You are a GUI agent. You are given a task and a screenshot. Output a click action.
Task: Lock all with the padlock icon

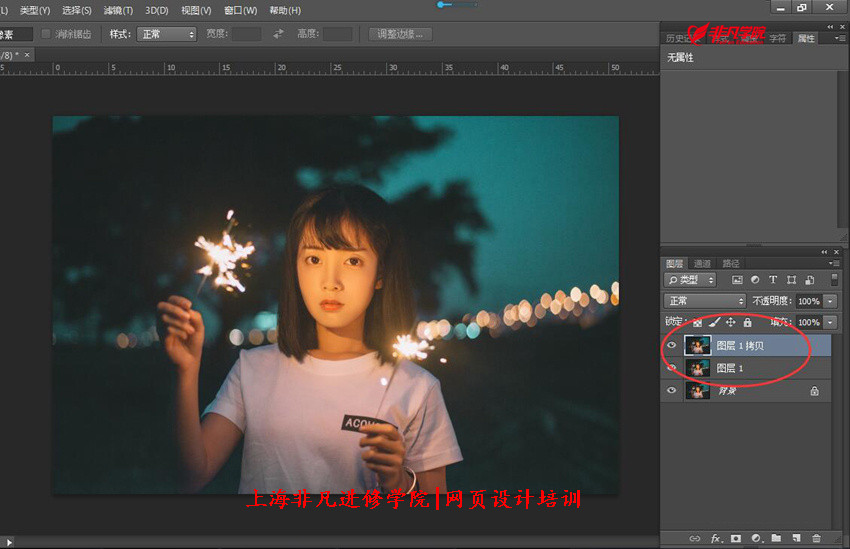click(x=748, y=322)
